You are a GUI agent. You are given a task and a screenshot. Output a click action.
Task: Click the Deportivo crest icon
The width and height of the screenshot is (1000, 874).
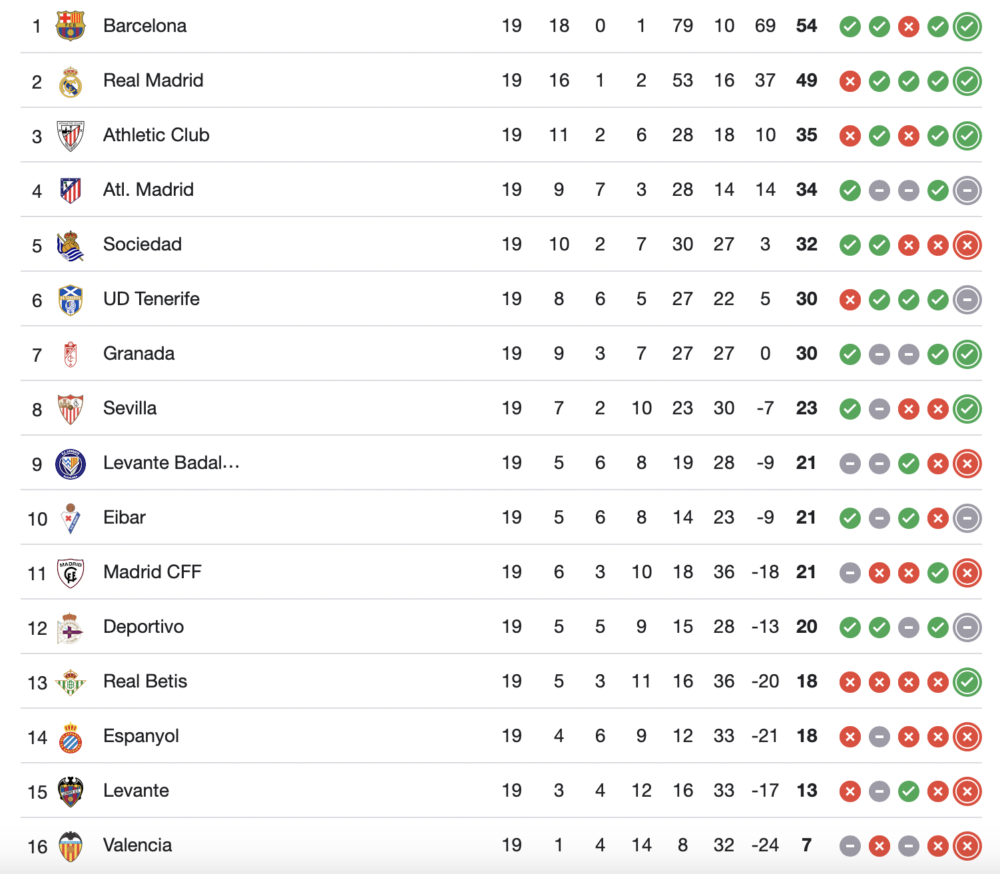coord(70,627)
